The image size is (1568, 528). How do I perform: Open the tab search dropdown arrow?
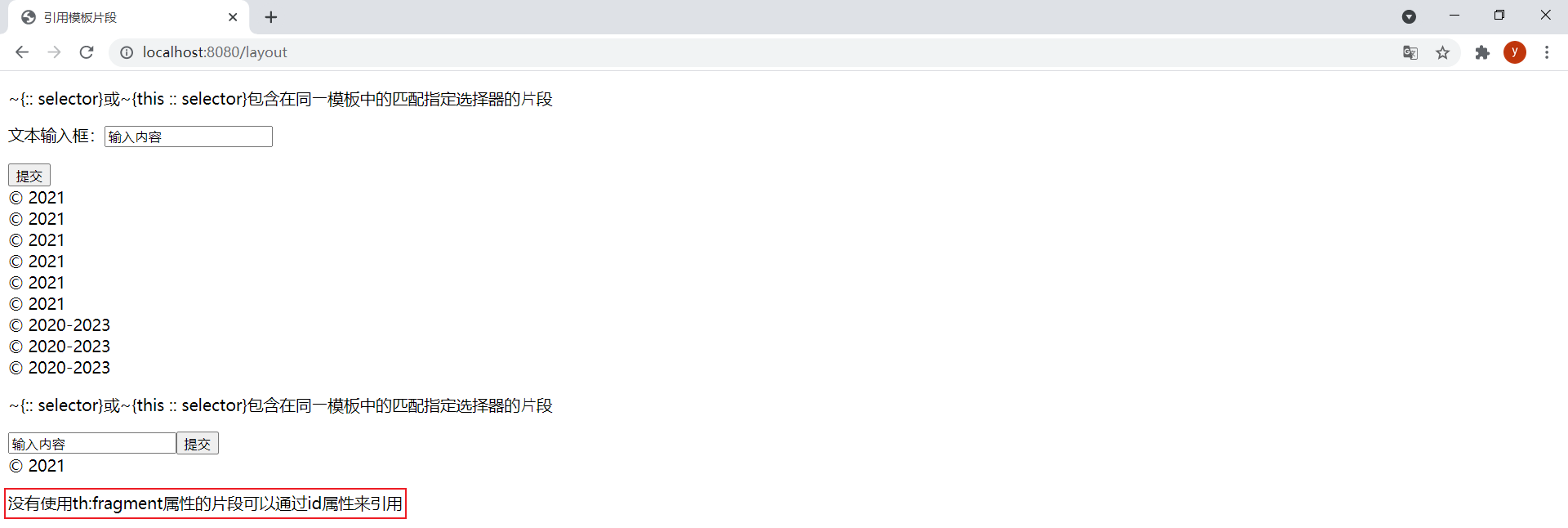coord(1409,16)
